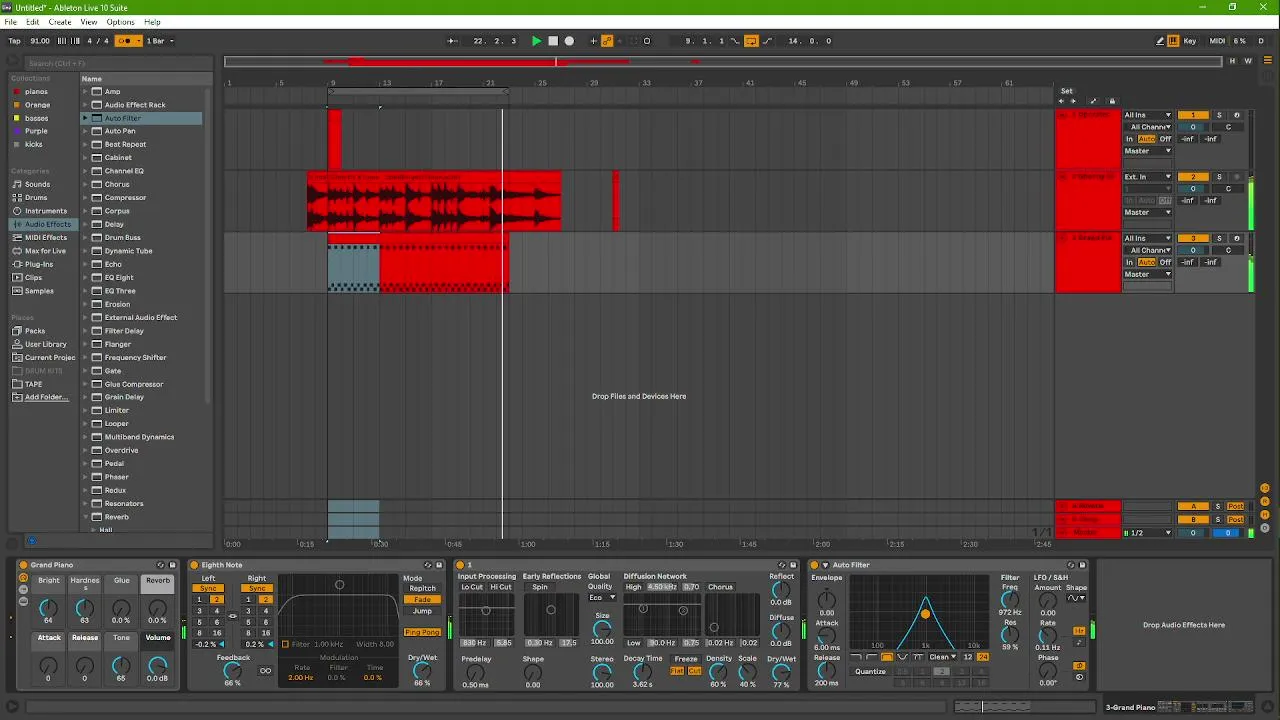Select the Max for Live category
The width and height of the screenshot is (1280, 720).
(x=46, y=251)
